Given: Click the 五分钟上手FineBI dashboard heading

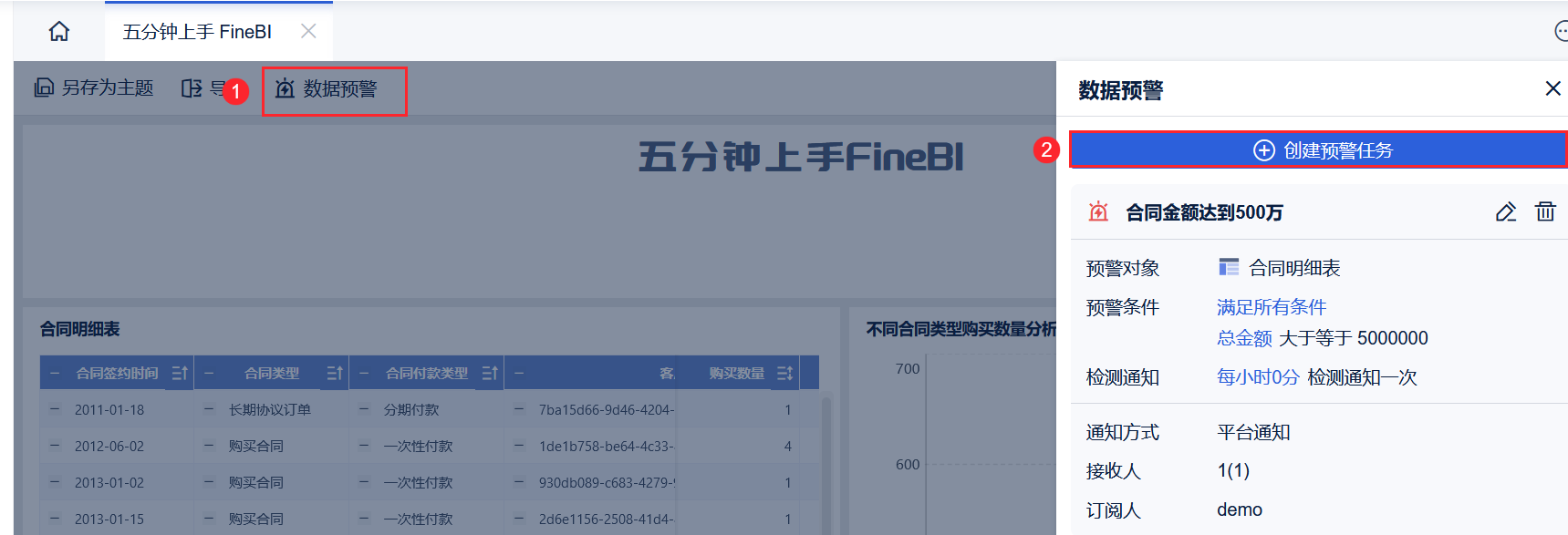Looking at the screenshot, I should coord(801,157).
